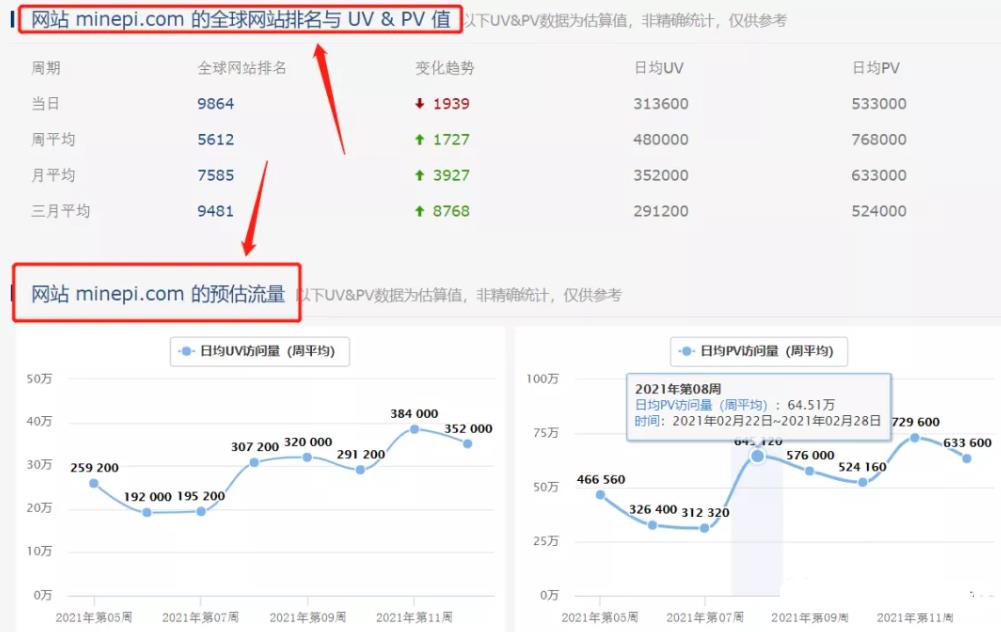Viewport: 1001px width, 632px height.
Task: Click the three-month PV value 524000
Action: coord(878,211)
